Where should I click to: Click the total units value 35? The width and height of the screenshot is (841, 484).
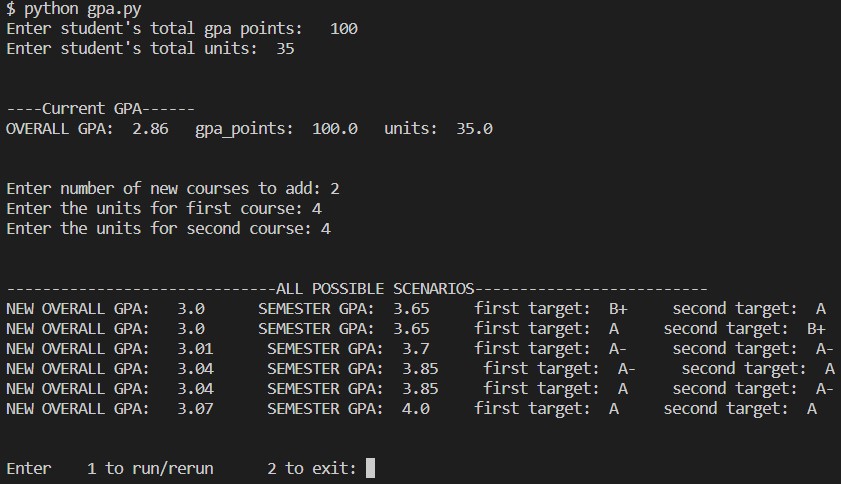(285, 48)
